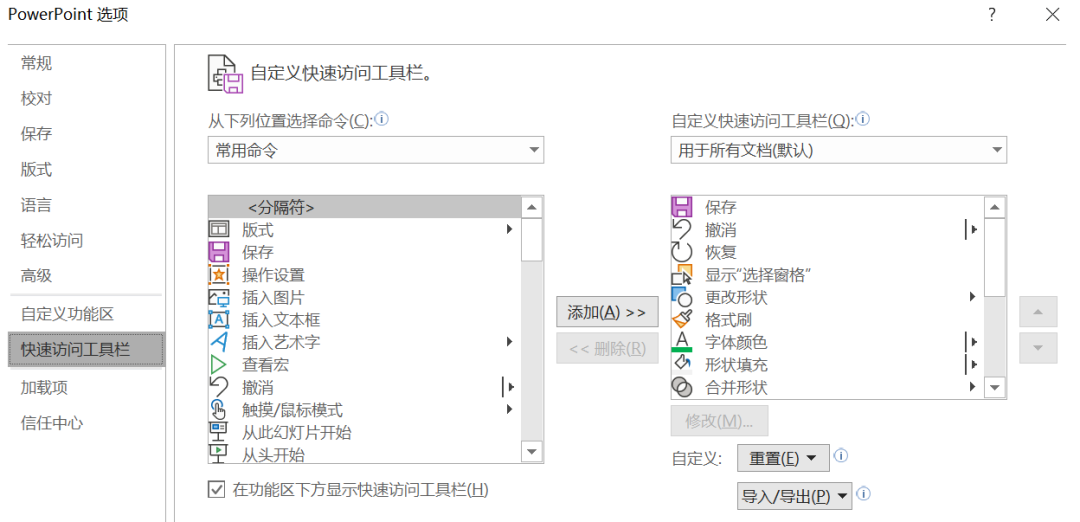The width and height of the screenshot is (1080, 522).
Task: Select the 恢复 redo icon
Action: click(x=681, y=252)
